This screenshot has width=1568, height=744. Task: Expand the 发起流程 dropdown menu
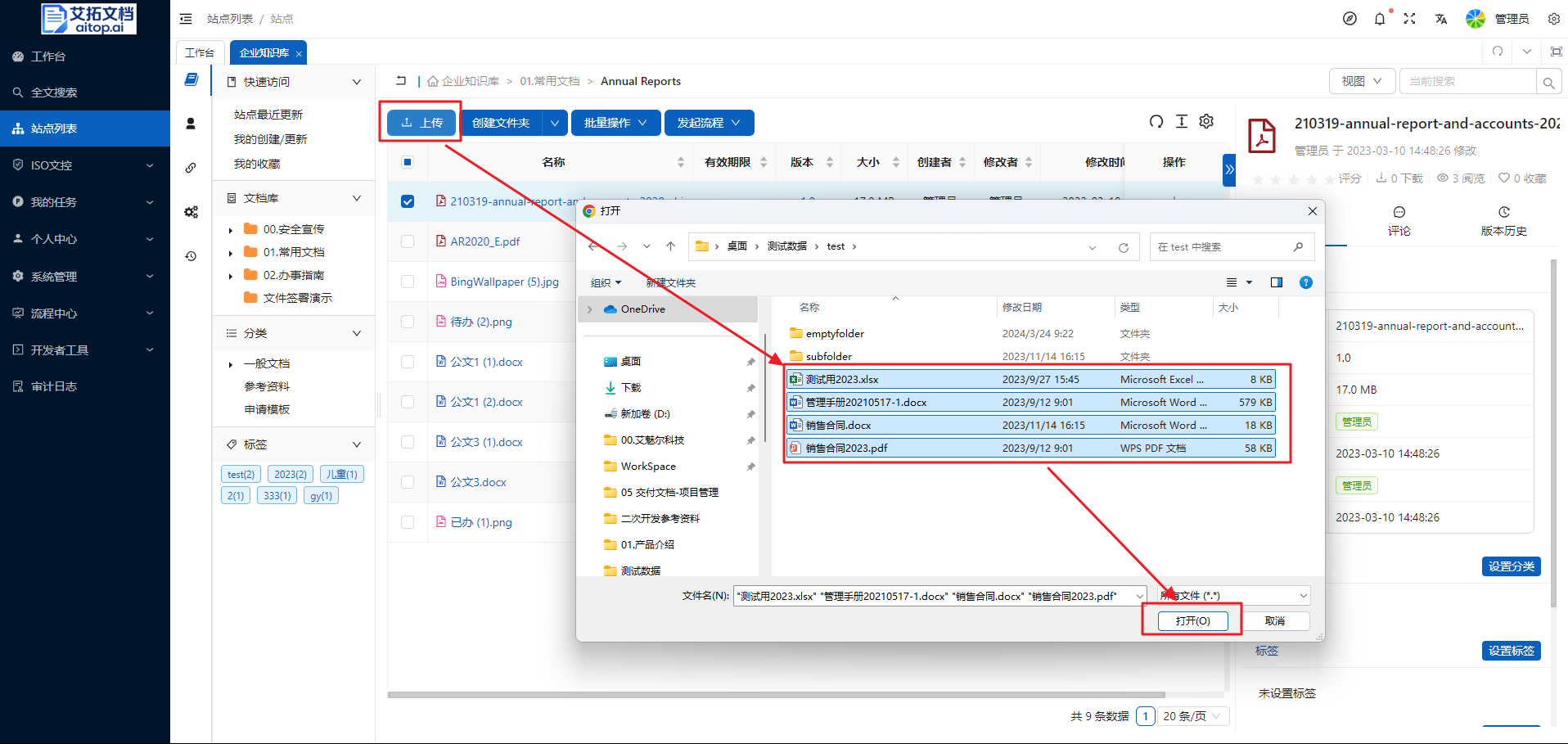[x=709, y=123]
